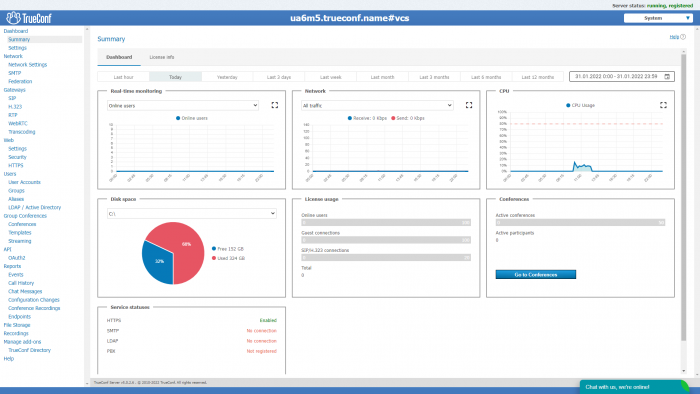Screen dimensions: 700x394
Task: Click the Help question mark icon
Action: pyautogui.click(x=683, y=37)
